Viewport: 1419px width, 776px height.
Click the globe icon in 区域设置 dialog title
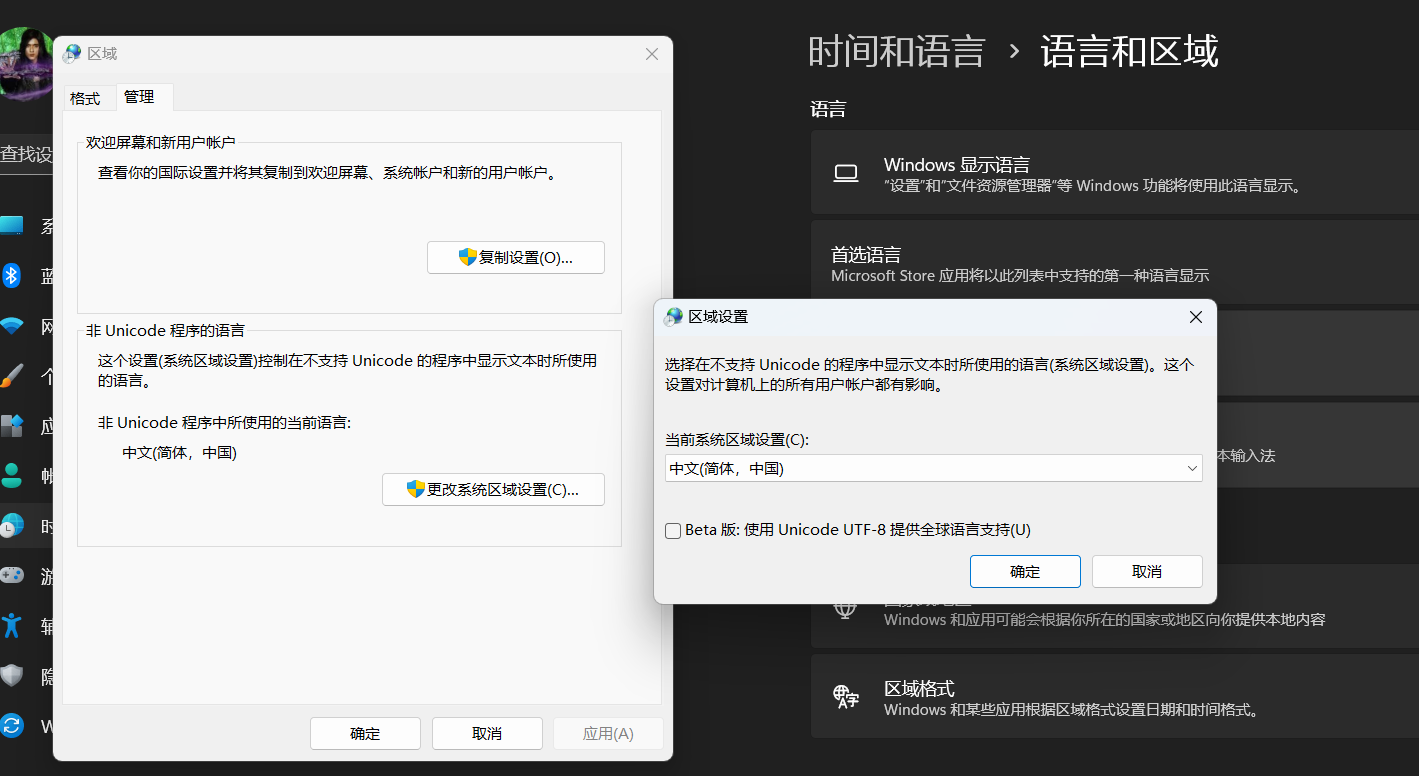(674, 317)
